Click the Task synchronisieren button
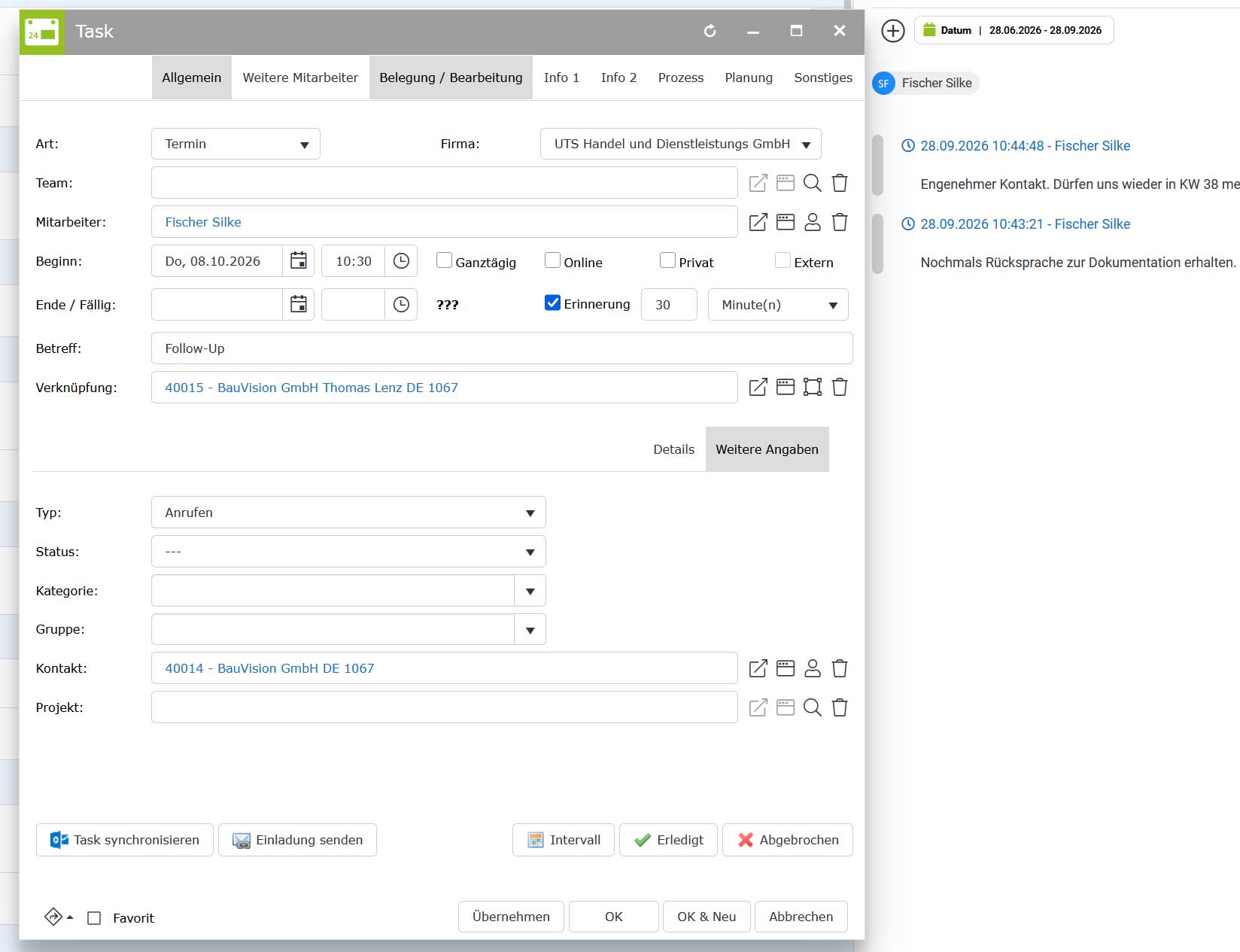 [x=125, y=840]
